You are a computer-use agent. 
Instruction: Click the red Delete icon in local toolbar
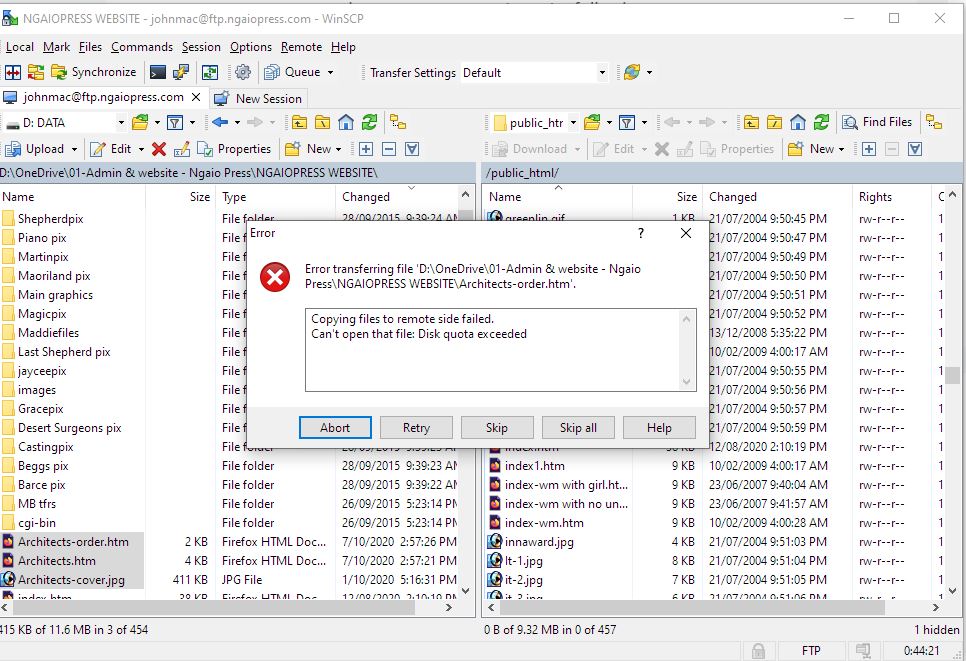click(x=158, y=149)
